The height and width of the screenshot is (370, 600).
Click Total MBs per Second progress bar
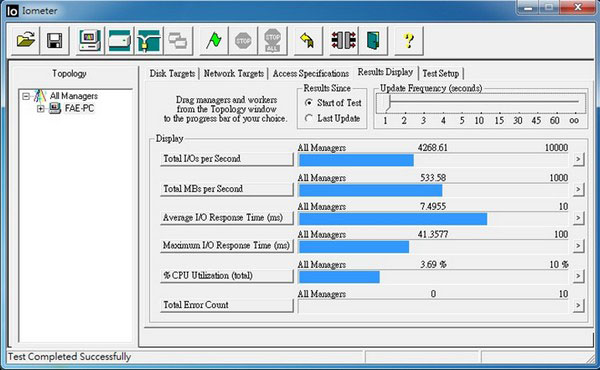pos(433,190)
